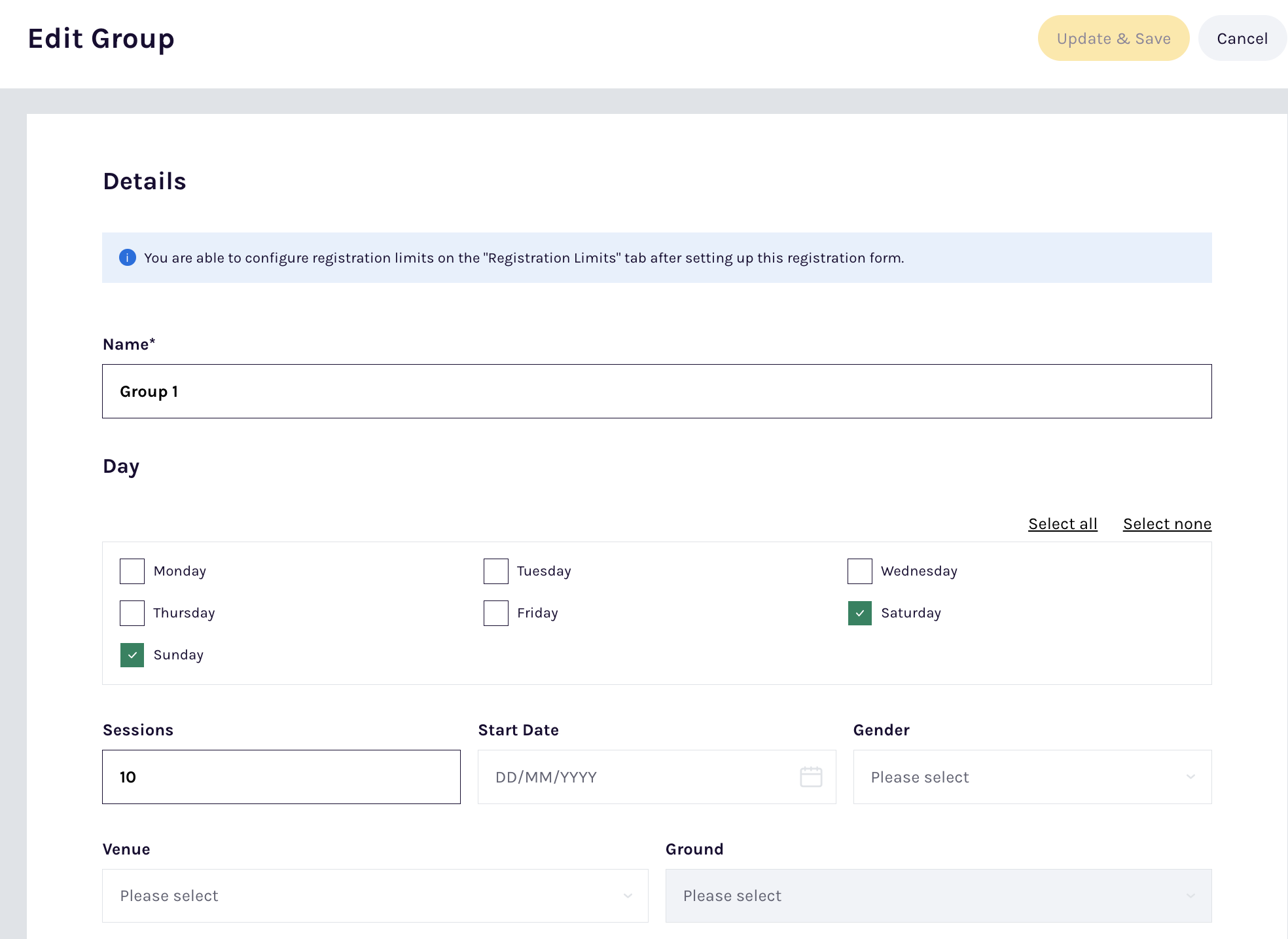Click the Select none link
Viewport: 1288px width, 939px height.
(1167, 524)
